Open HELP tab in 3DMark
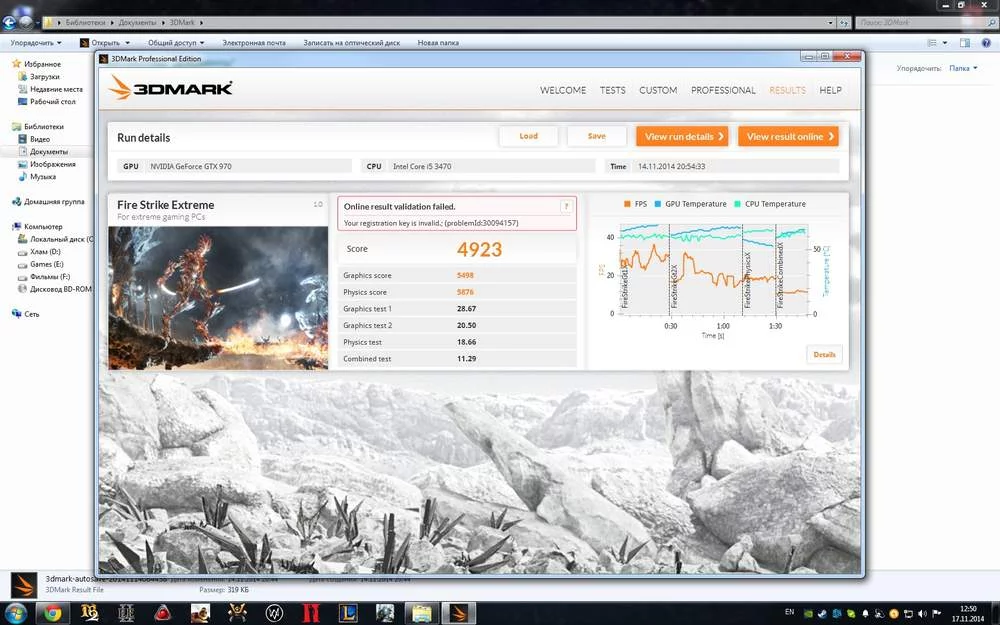The width and height of the screenshot is (1000, 625). 830,90
